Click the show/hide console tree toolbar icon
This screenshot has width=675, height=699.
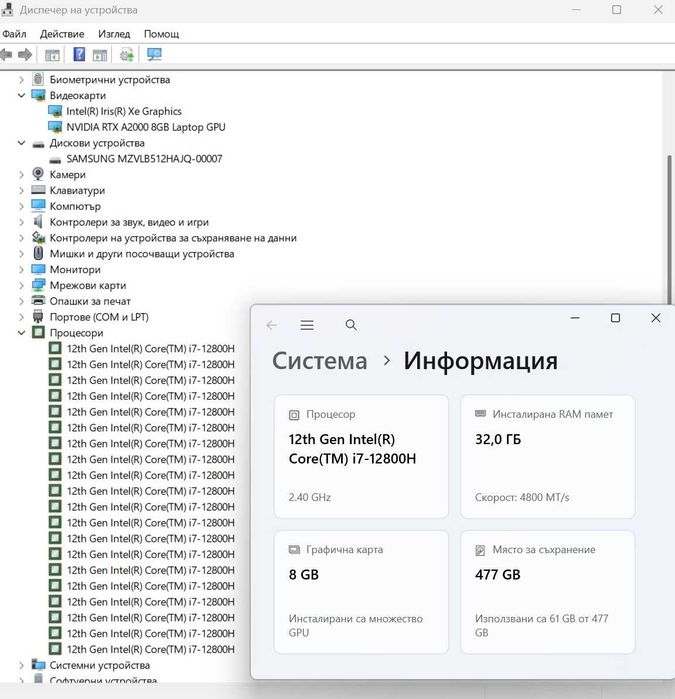pos(52,55)
